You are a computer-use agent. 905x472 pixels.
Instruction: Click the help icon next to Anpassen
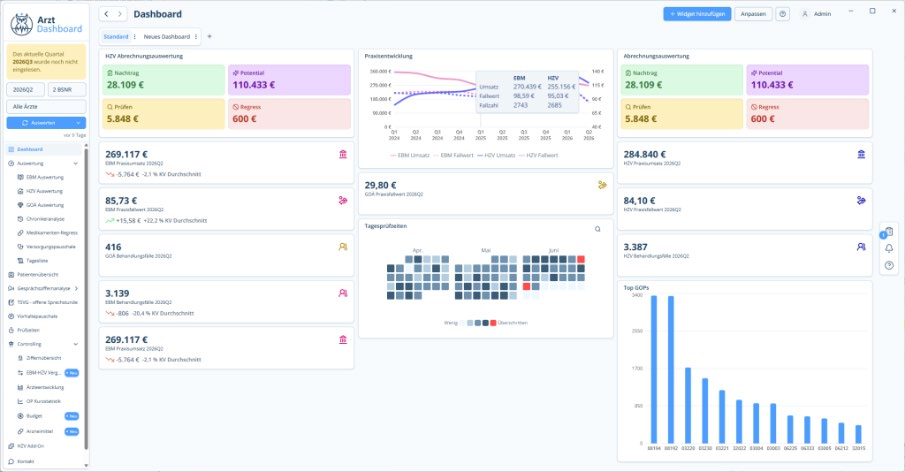tap(783, 14)
